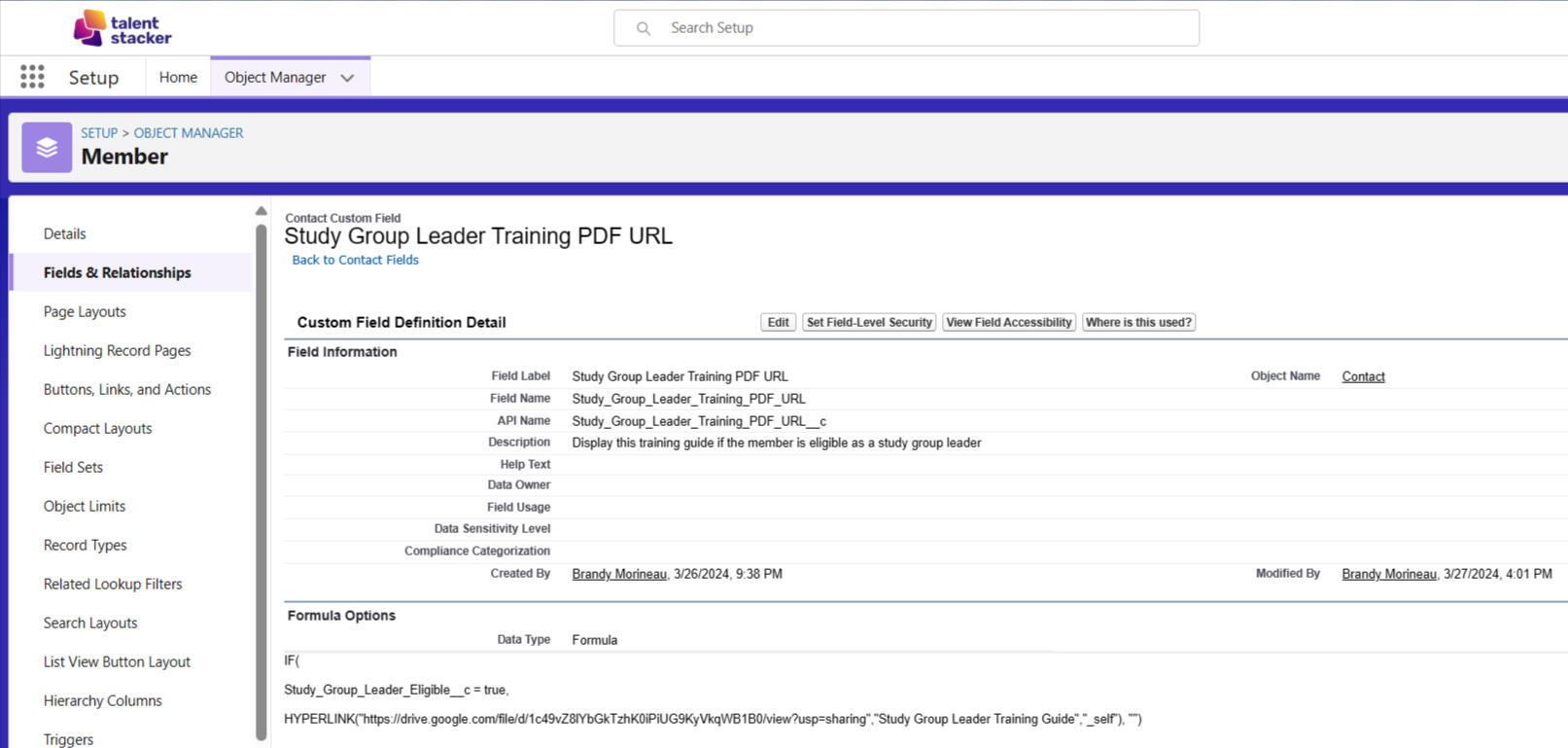Open View Field Accessibility
The image size is (1568, 748).
tap(1008, 322)
